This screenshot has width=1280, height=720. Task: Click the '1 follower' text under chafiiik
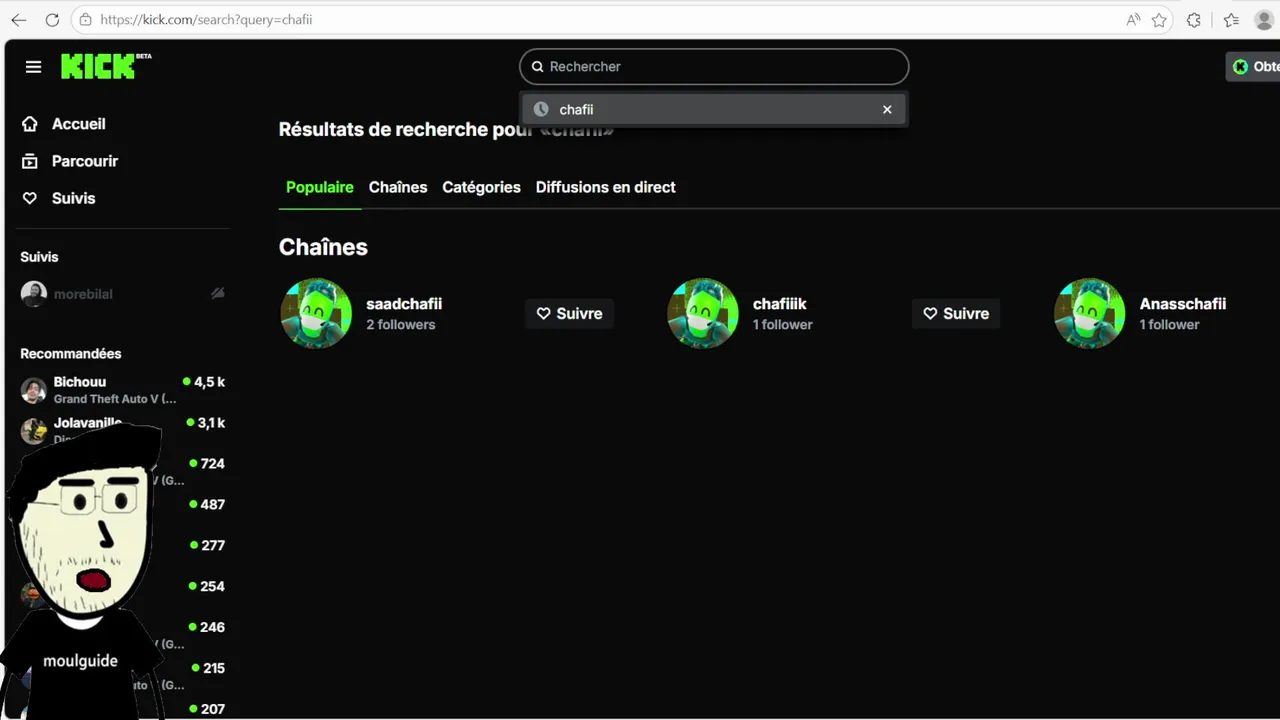tap(783, 325)
